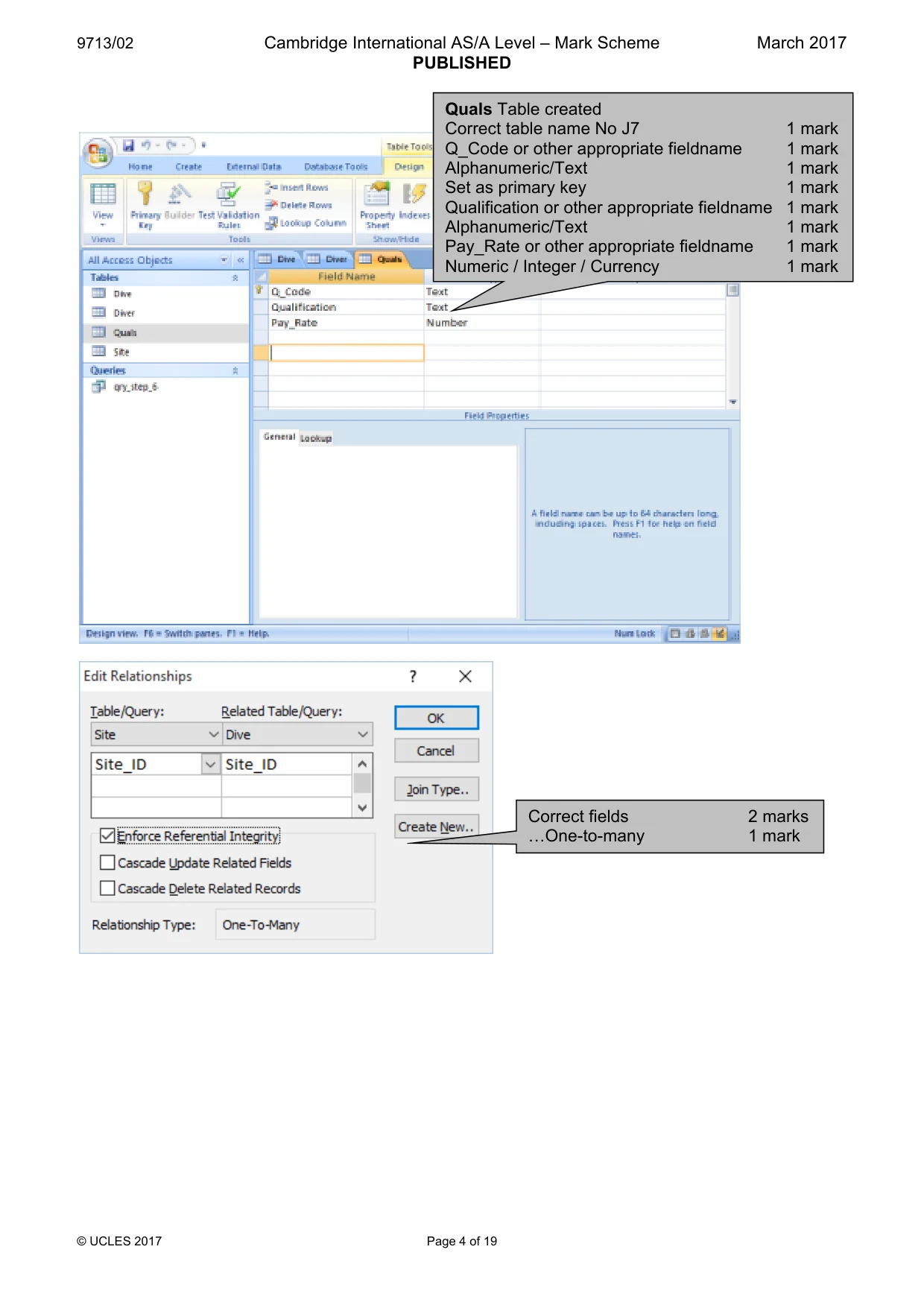Open the External Data ribbon tab

[254, 167]
